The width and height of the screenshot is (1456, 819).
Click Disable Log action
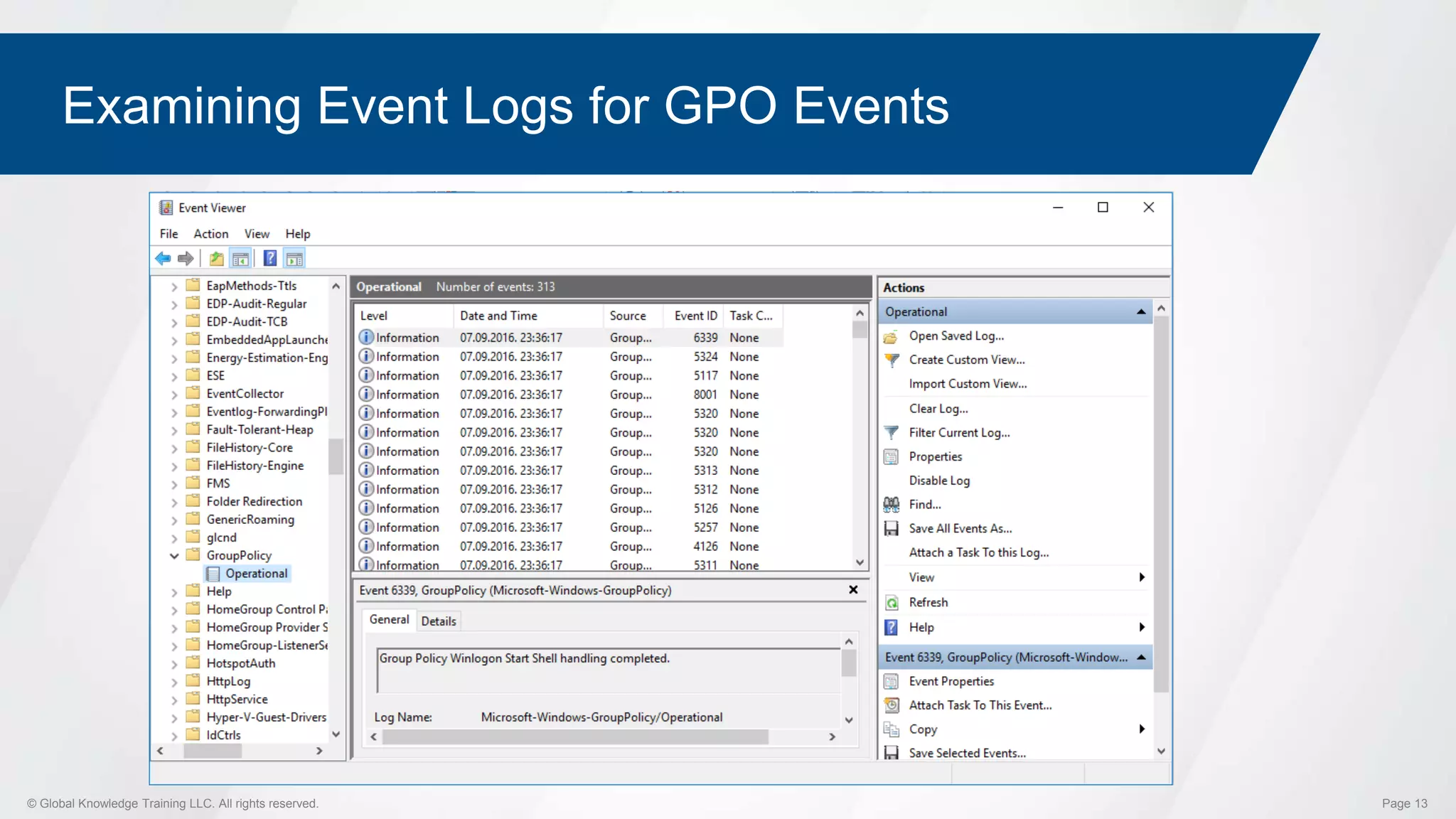(939, 481)
